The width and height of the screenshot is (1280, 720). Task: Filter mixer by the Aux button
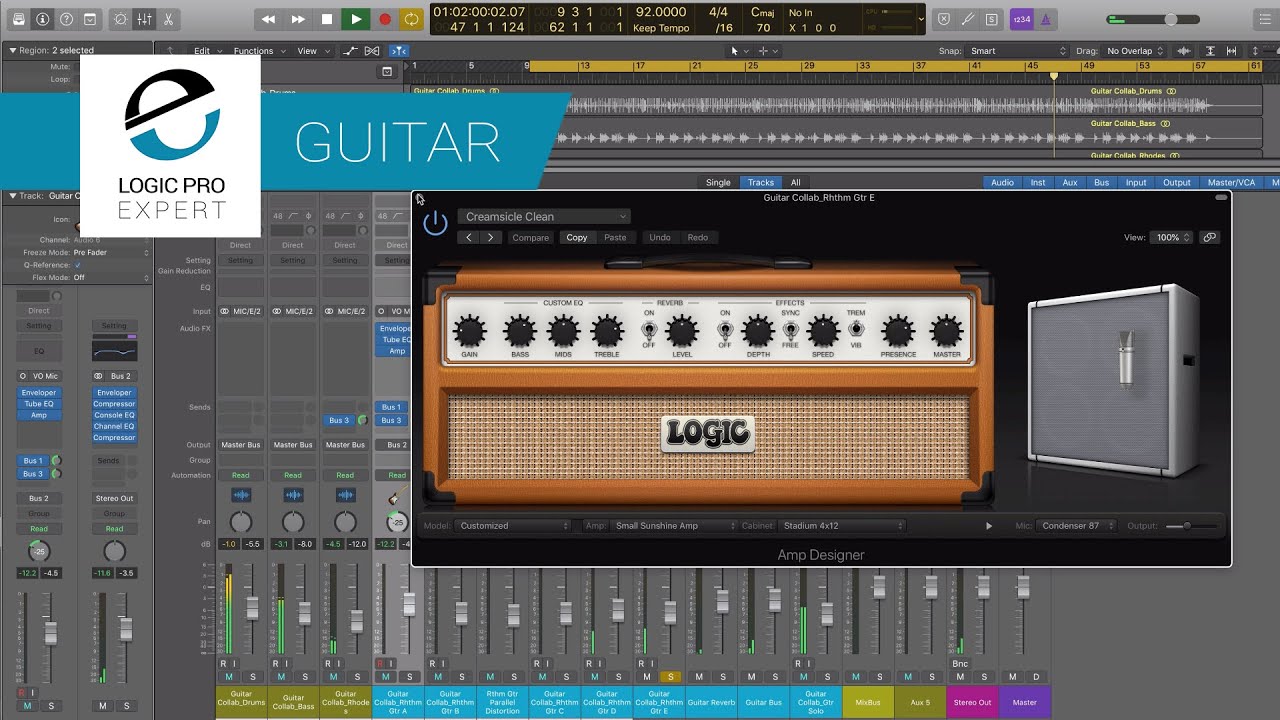pos(1070,182)
